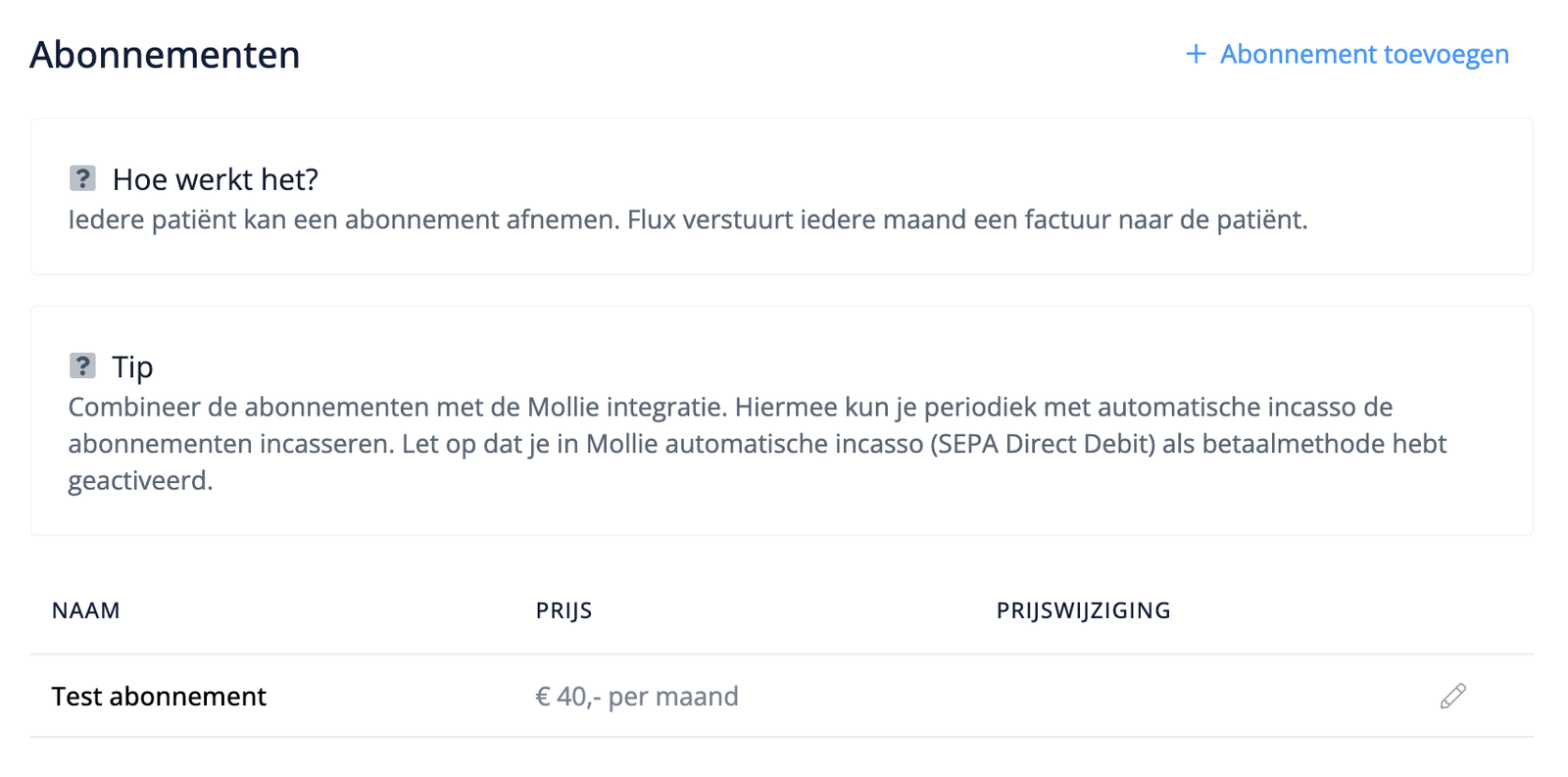Click the plus icon before 'Abonnement toevoegen'
Screen dimensions: 1568x777
(x=1195, y=55)
